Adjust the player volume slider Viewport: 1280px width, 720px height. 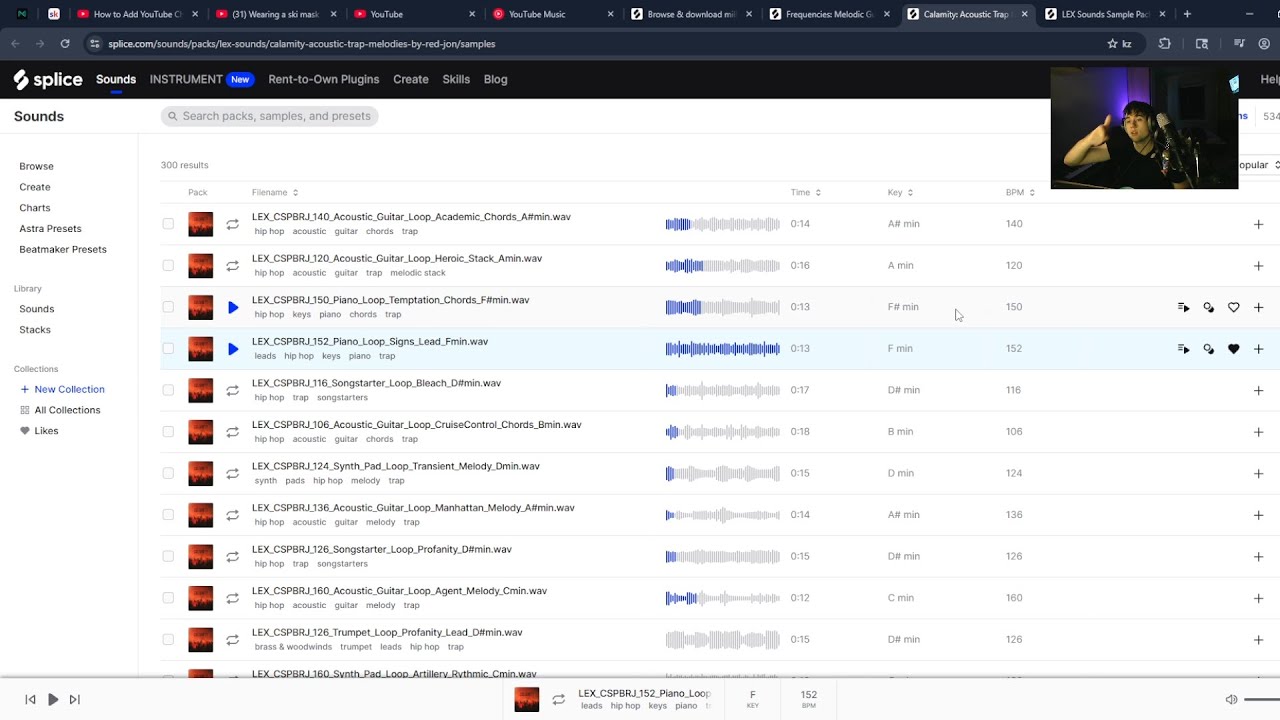point(1262,700)
